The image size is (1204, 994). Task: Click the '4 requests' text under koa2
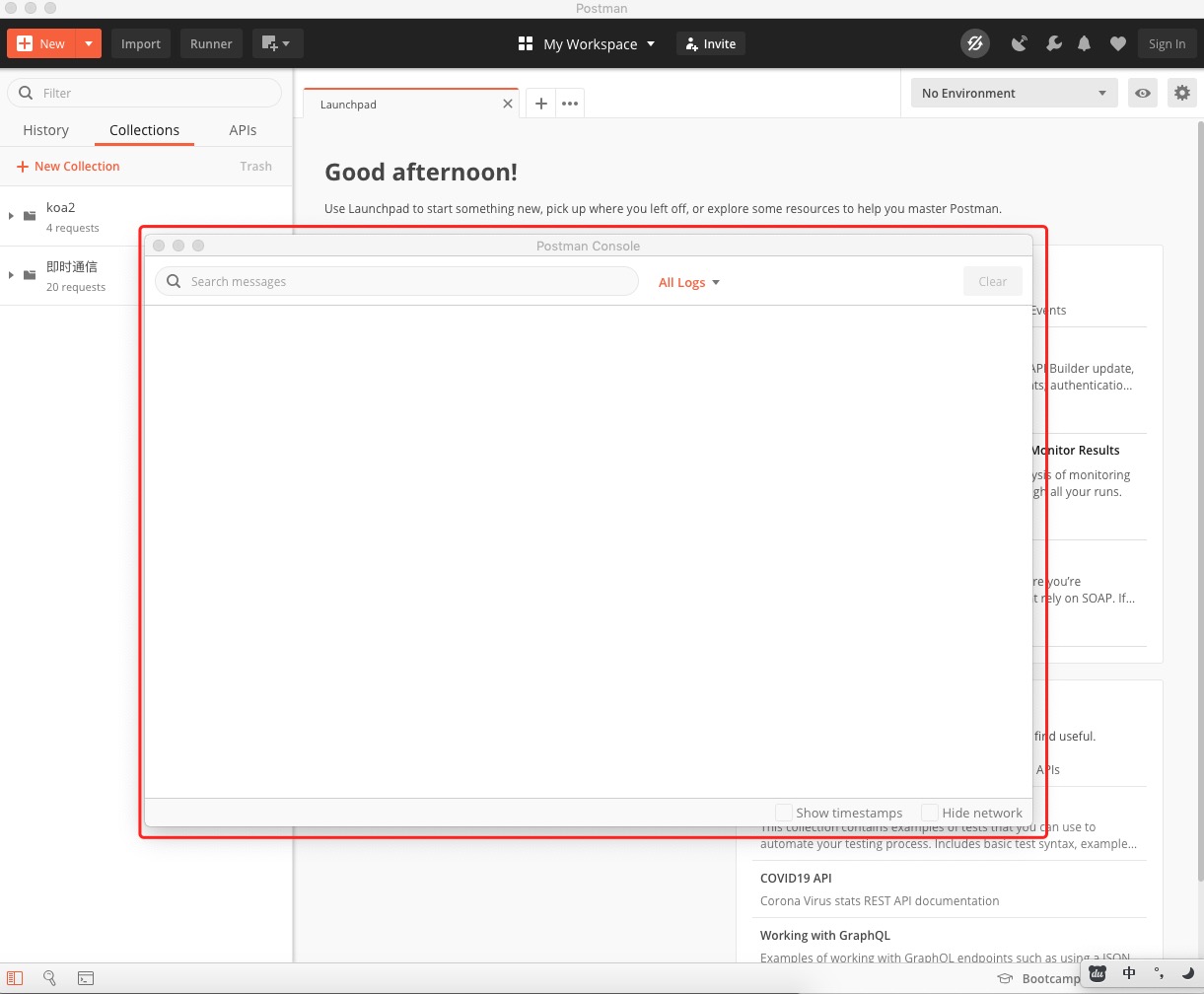[x=73, y=228]
